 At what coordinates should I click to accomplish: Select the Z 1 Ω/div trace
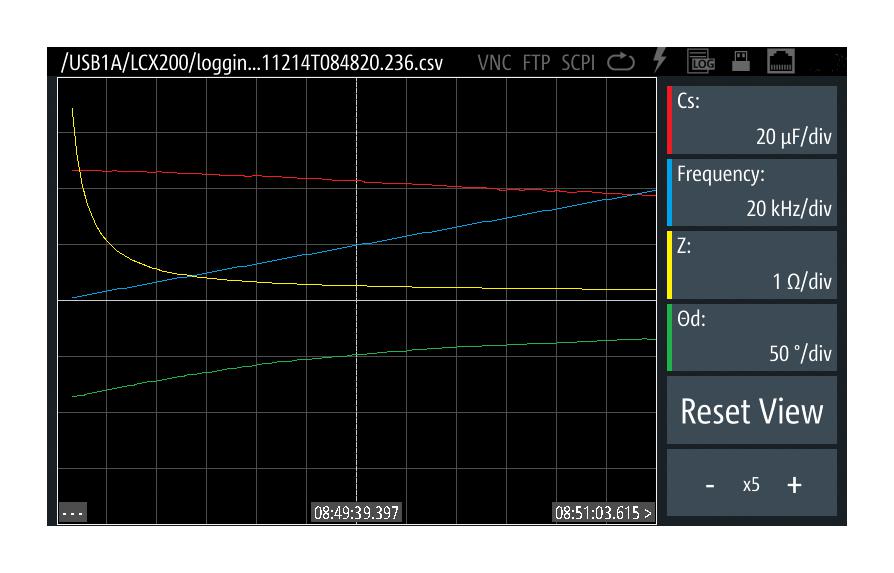click(752, 265)
